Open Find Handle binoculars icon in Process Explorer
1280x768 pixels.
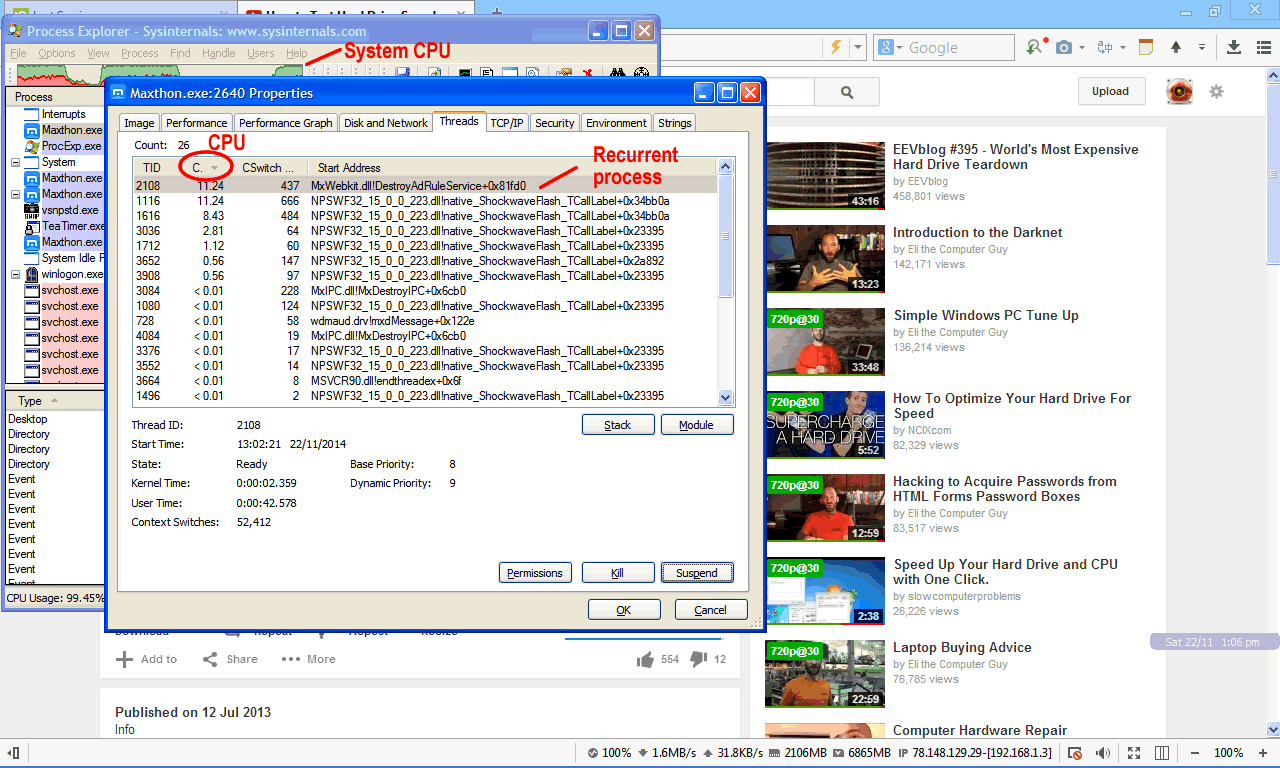coord(617,74)
